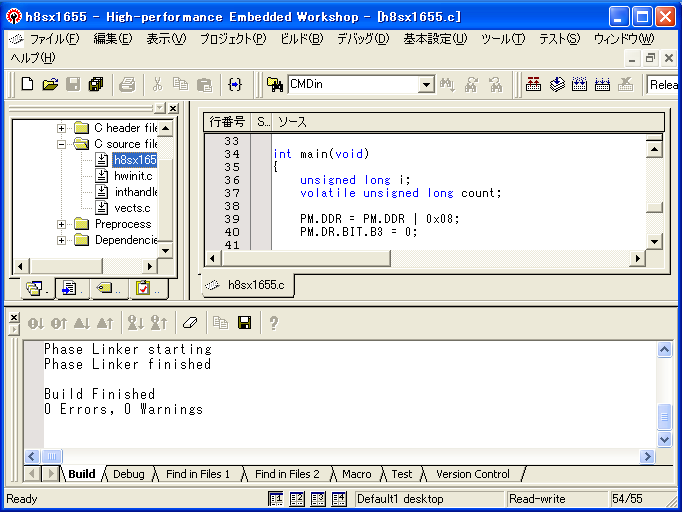The height and width of the screenshot is (512, 682).
Task: Click the copy output icon
Action: [x=221, y=323]
